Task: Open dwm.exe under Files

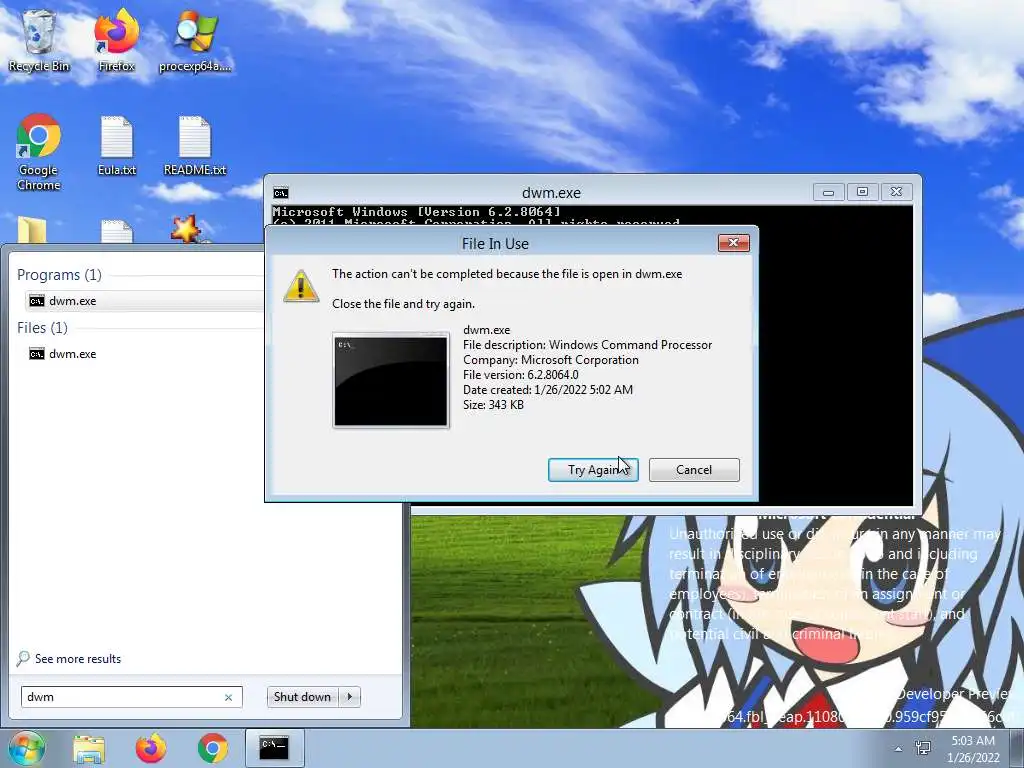Action: click(x=63, y=354)
